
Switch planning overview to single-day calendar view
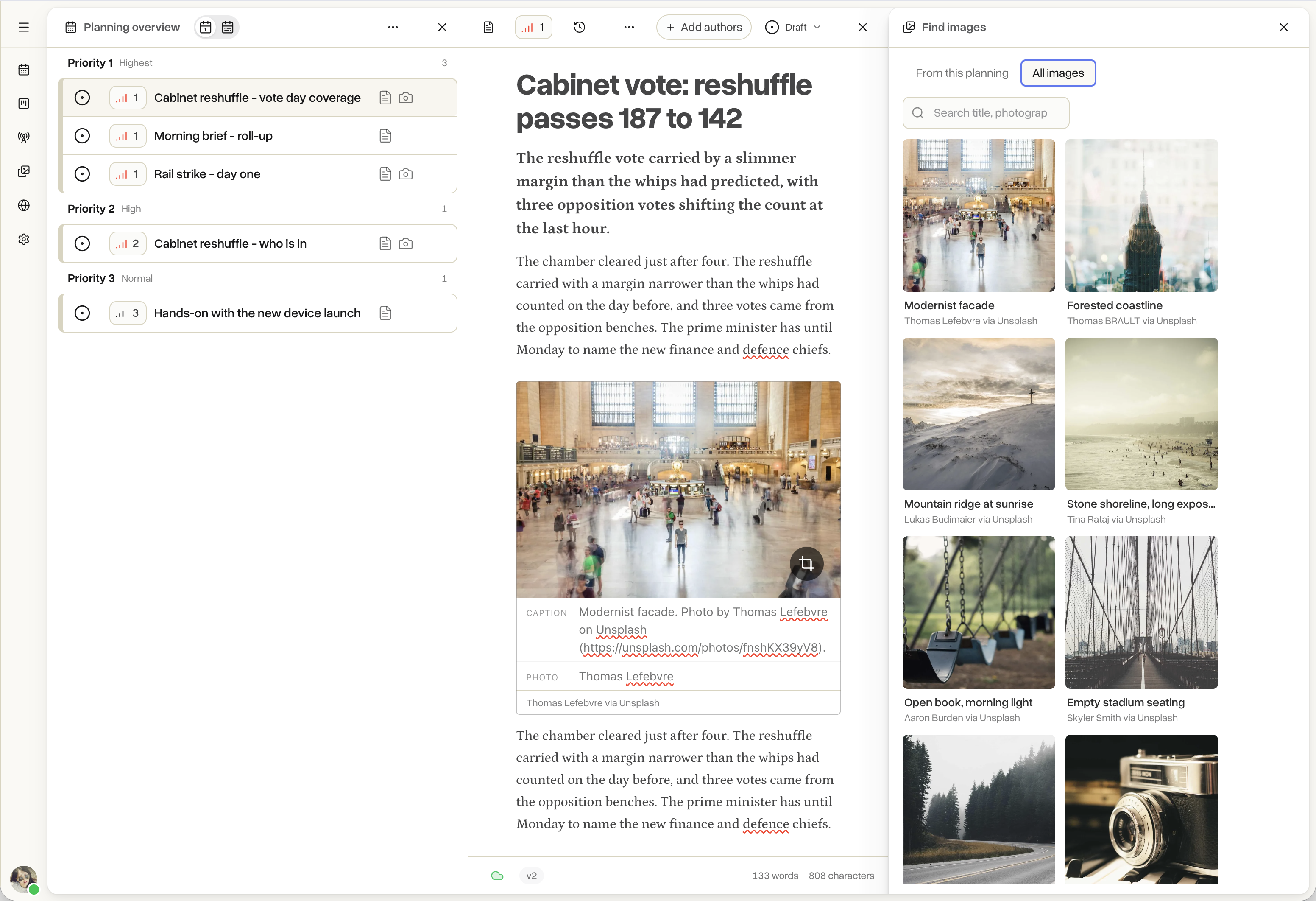click(206, 27)
